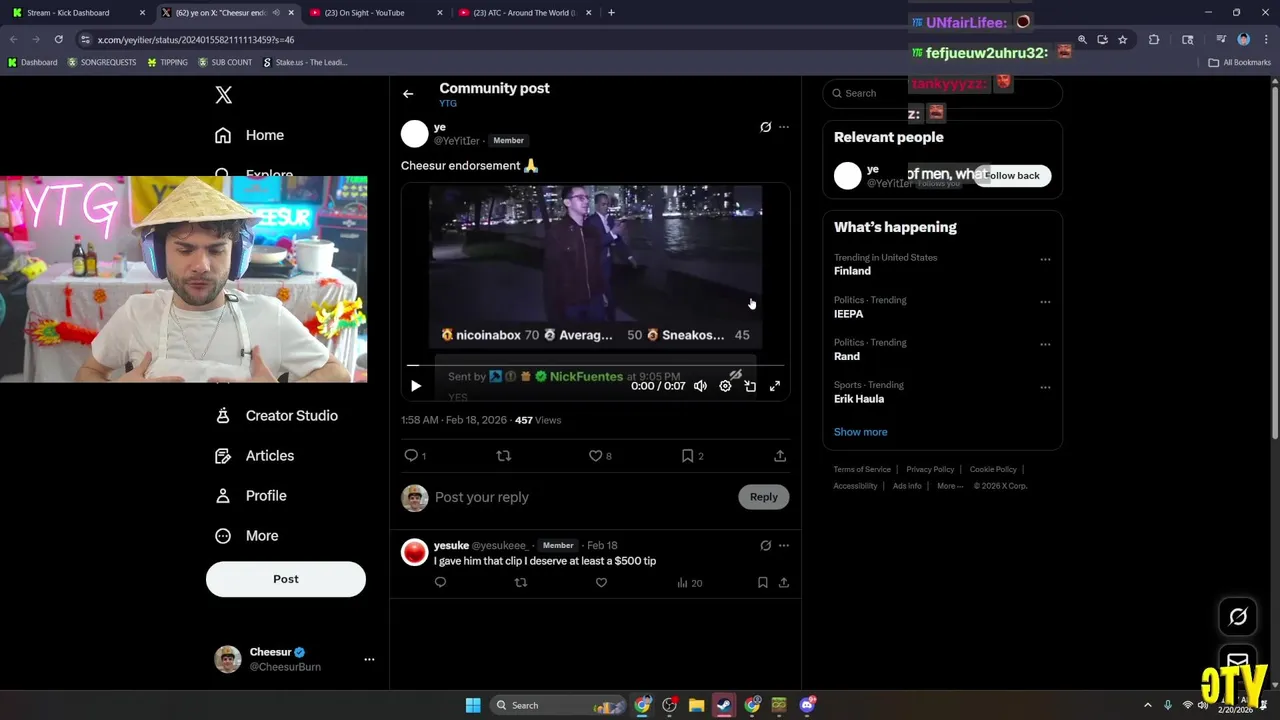Bookmark yesukee's comment
The width and height of the screenshot is (1280, 720).
point(762,582)
